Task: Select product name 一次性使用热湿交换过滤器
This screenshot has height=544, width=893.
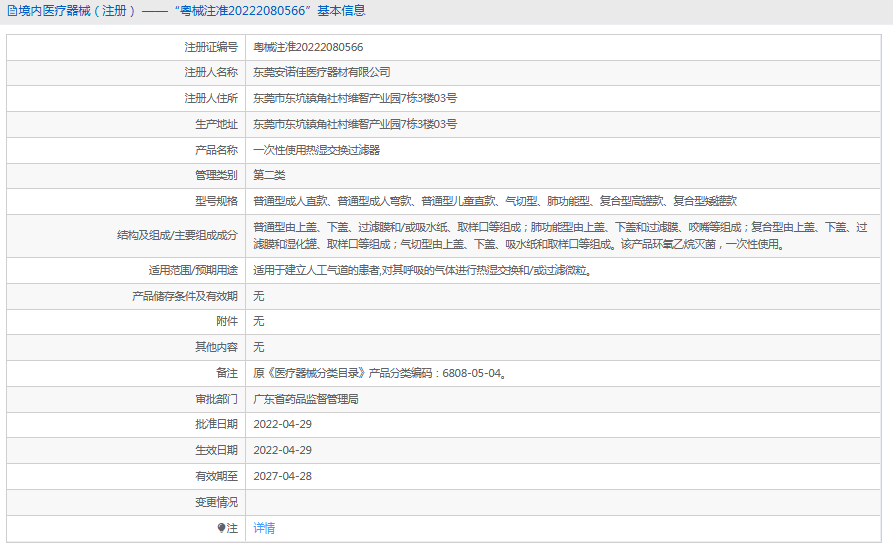Action: [316, 150]
